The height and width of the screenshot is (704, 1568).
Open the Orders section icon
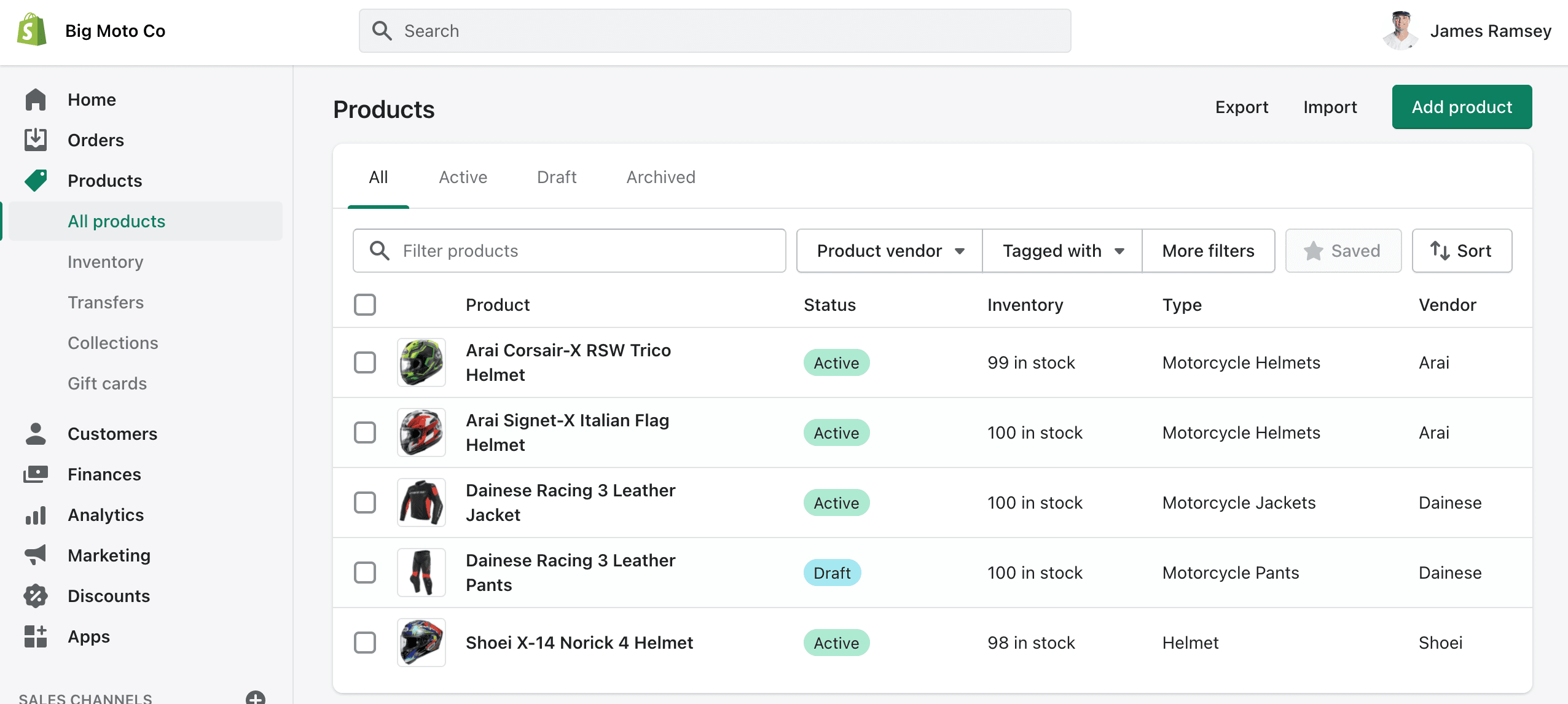pyautogui.click(x=35, y=139)
